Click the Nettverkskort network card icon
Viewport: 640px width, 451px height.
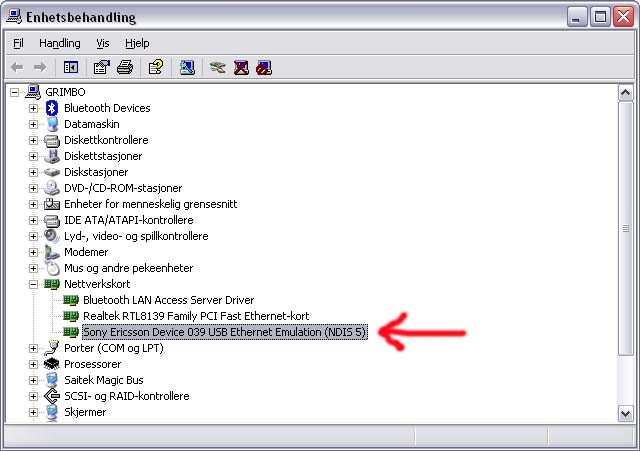[x=52, y=284]
